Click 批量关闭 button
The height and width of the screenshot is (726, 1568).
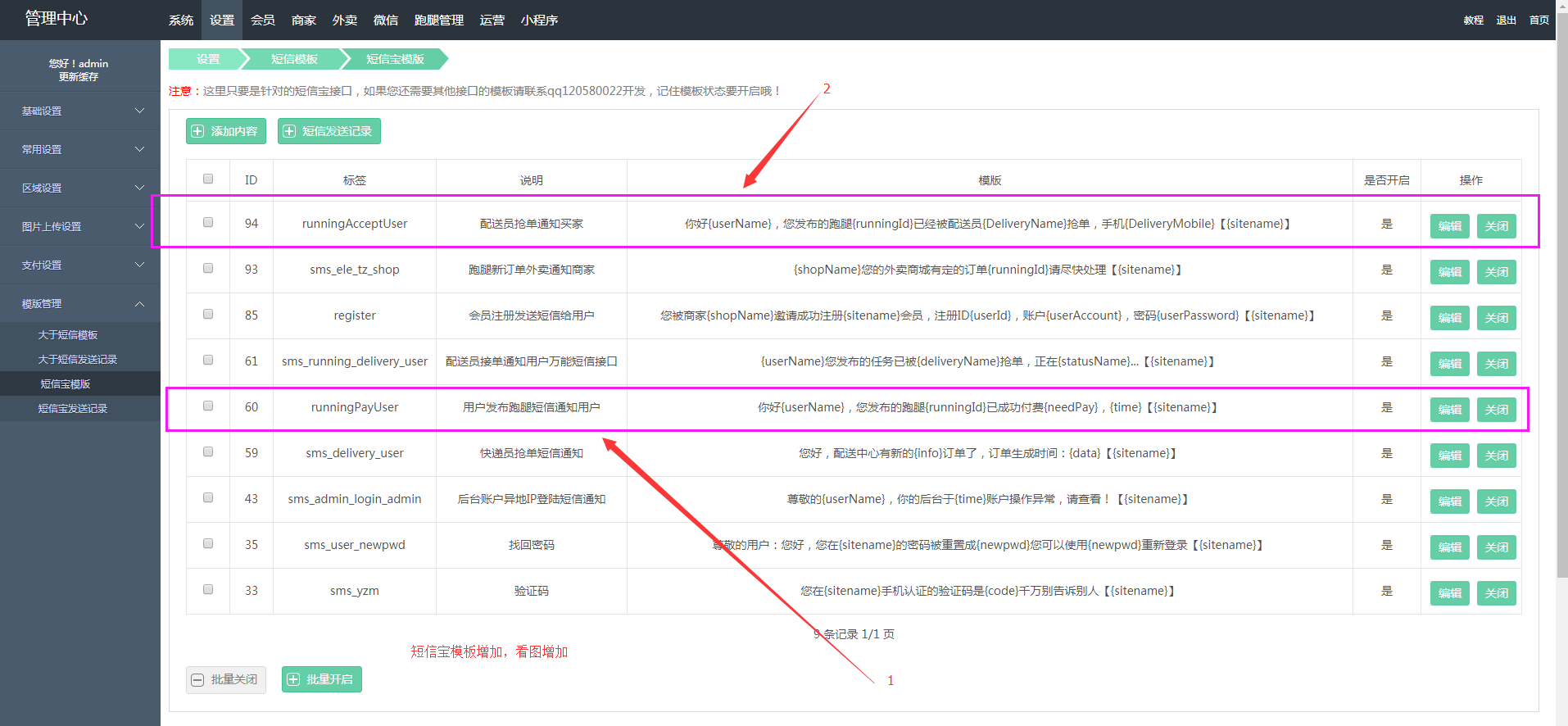click(x=226, y=679)
